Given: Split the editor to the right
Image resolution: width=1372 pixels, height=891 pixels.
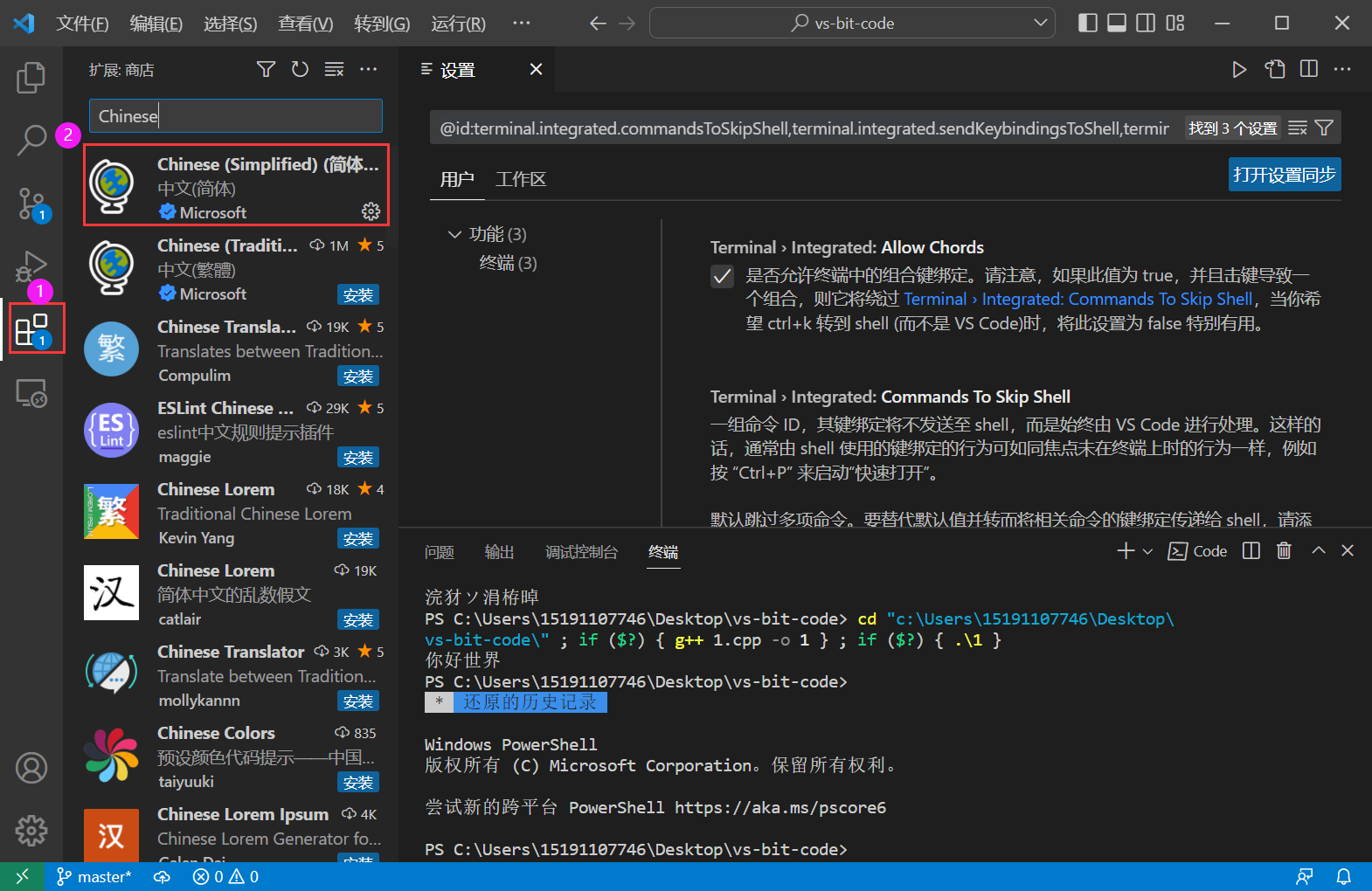Looking at the screenshot, I should point(1309,69).
